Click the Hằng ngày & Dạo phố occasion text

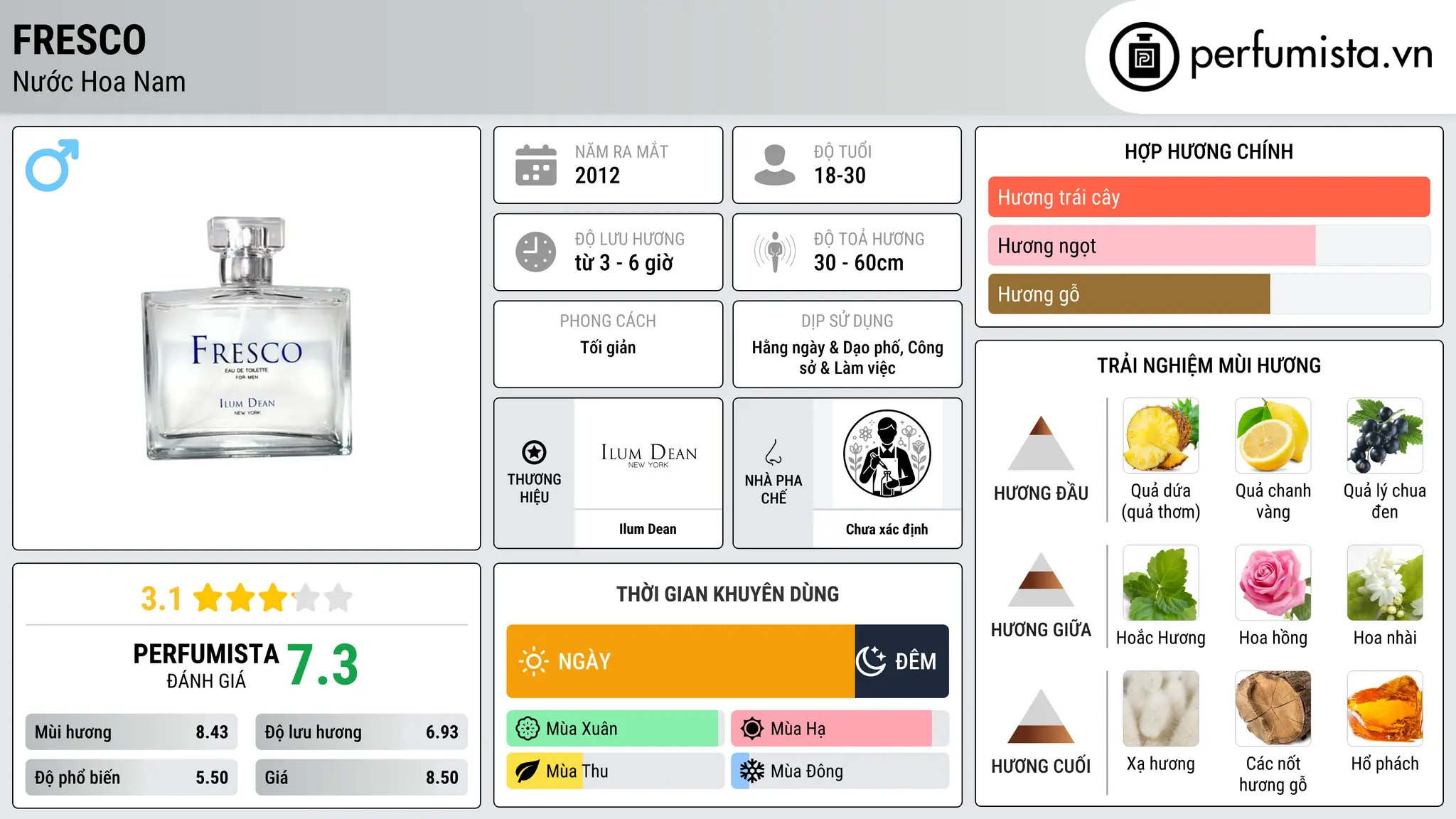(847, 358)
